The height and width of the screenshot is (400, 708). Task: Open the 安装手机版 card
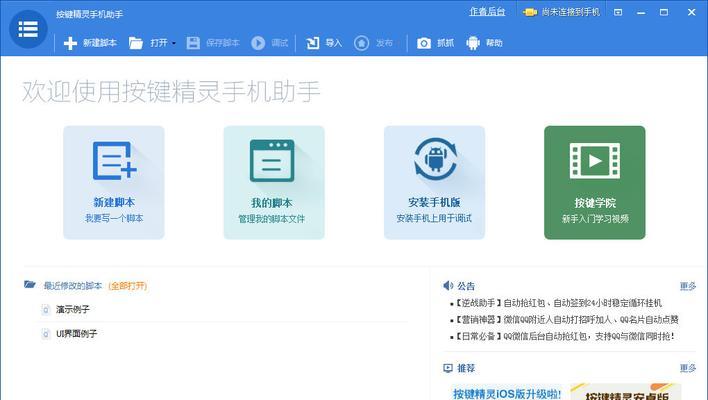point(434,182)
